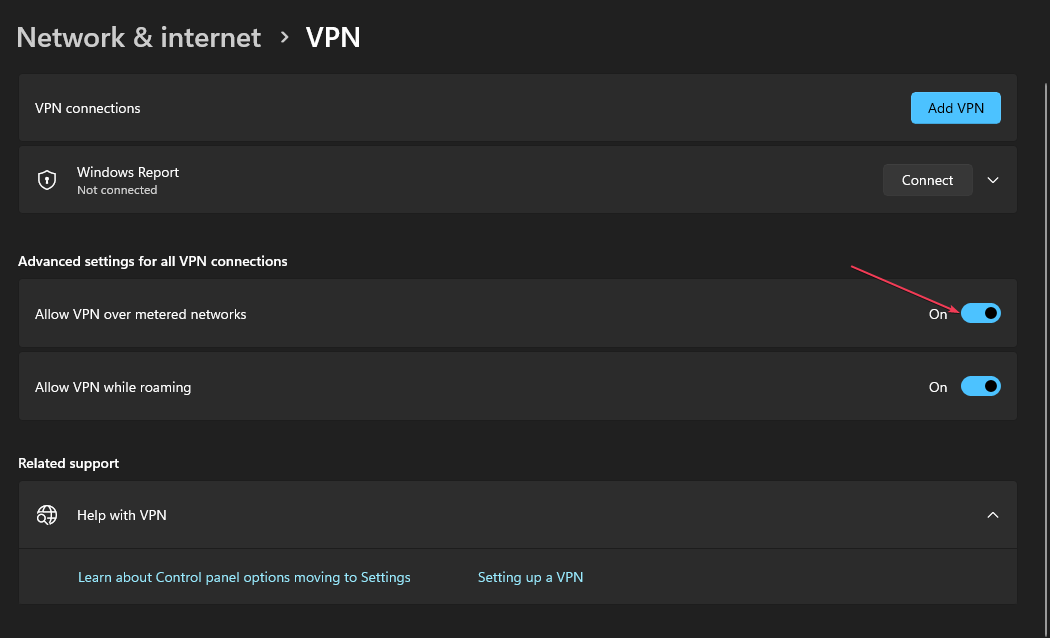
Task: Navigate back via Network & internet breadcrumb
Action: tap(138, 37)
